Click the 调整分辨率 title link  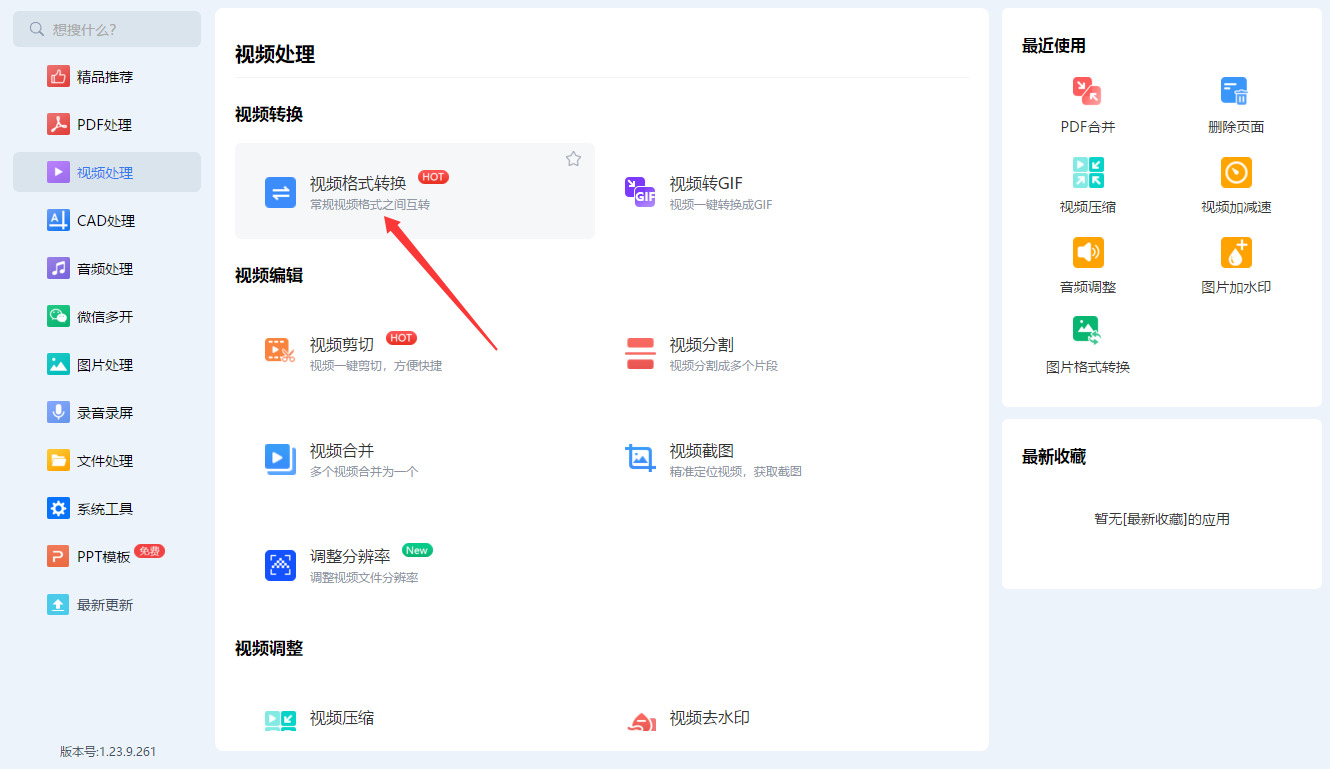(350, 556)
